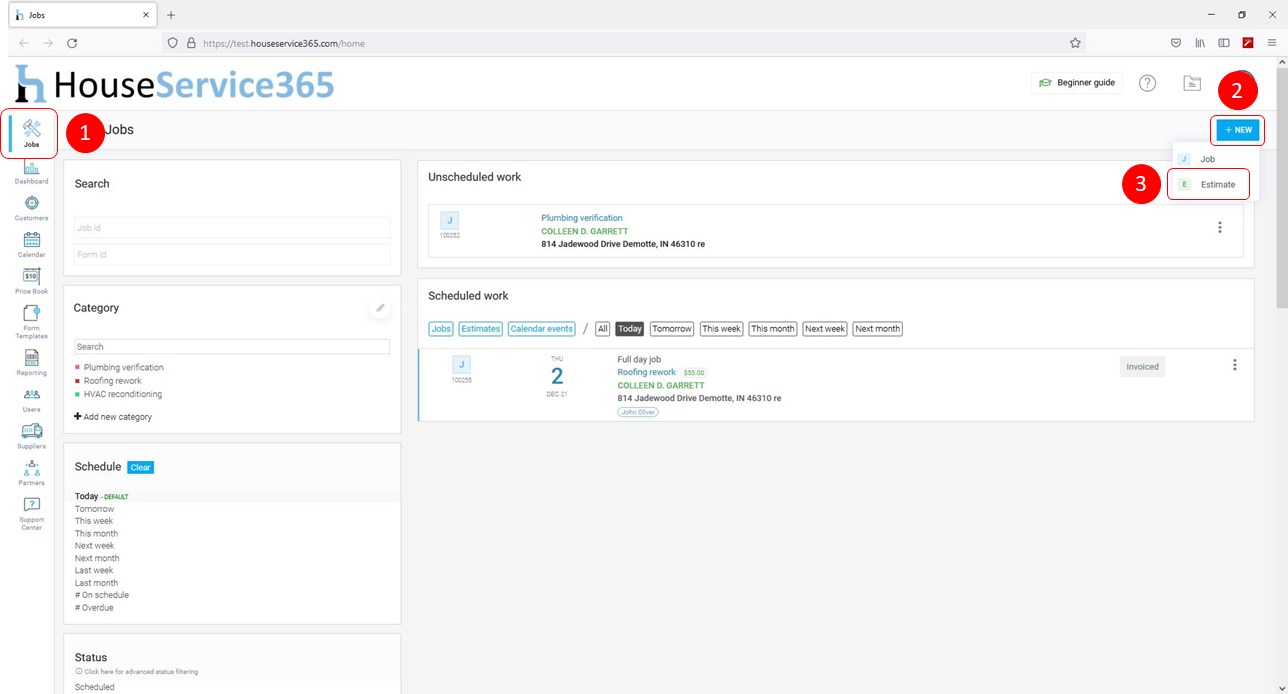Select the Jobs browser tab

[x=83, y=15]
